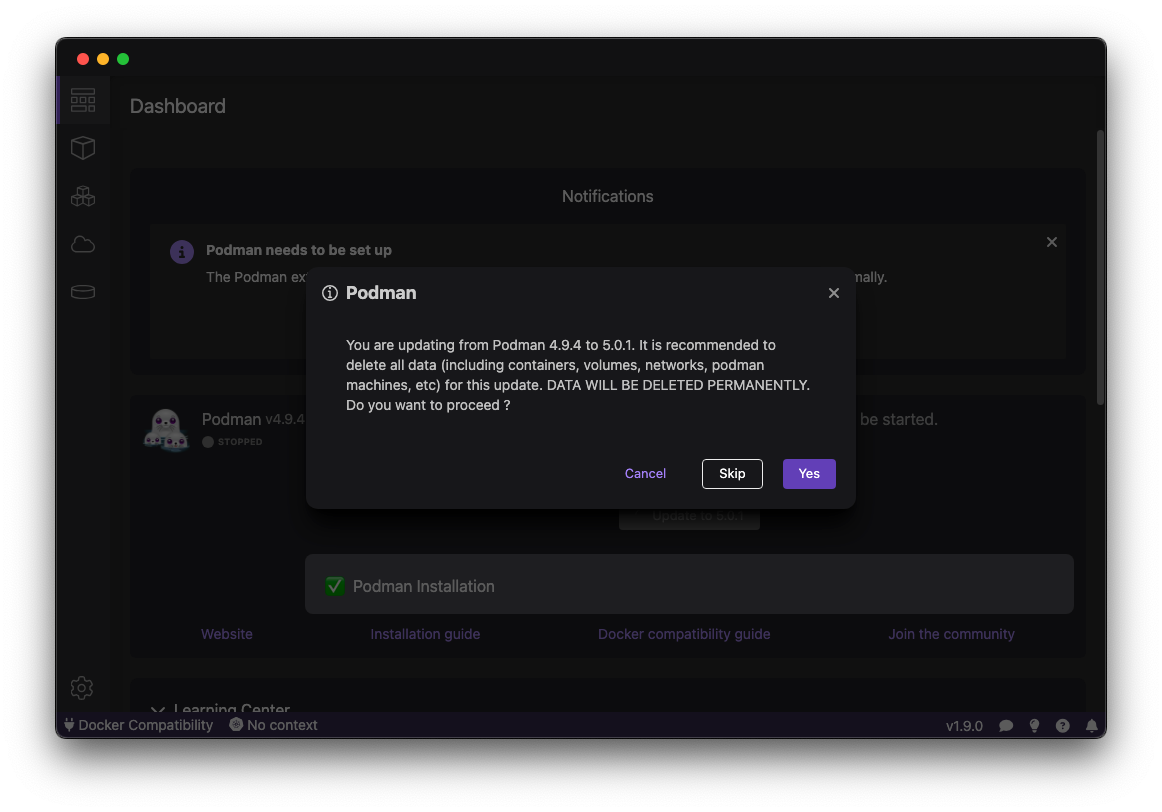Image resolution: width=1162 pixels, height=812 pixels.
Task: Confirm the update with Yes
Action: 809,474
